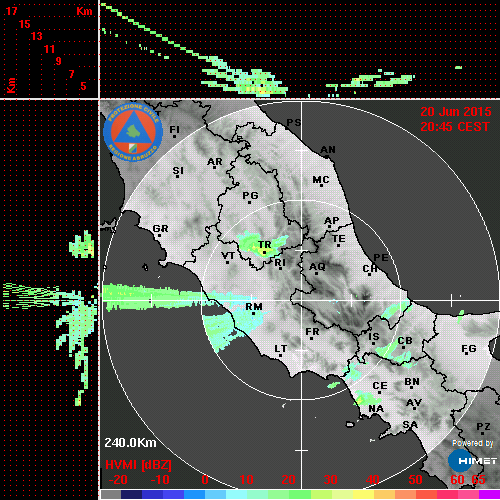Select the RM city marker
The height and width of the screenshot is (500, 500).
pyautogui.click(x=254, y=314)
